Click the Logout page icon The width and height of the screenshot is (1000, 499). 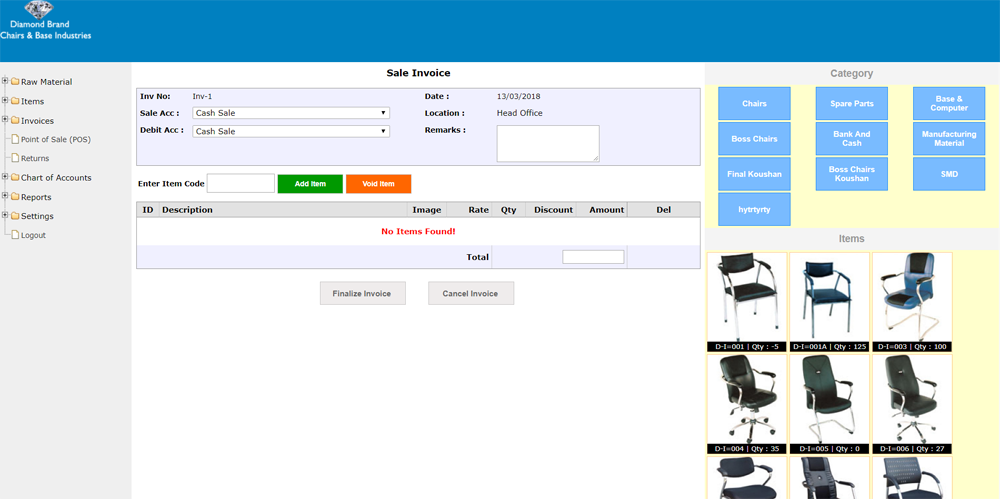tap(14, 235)
